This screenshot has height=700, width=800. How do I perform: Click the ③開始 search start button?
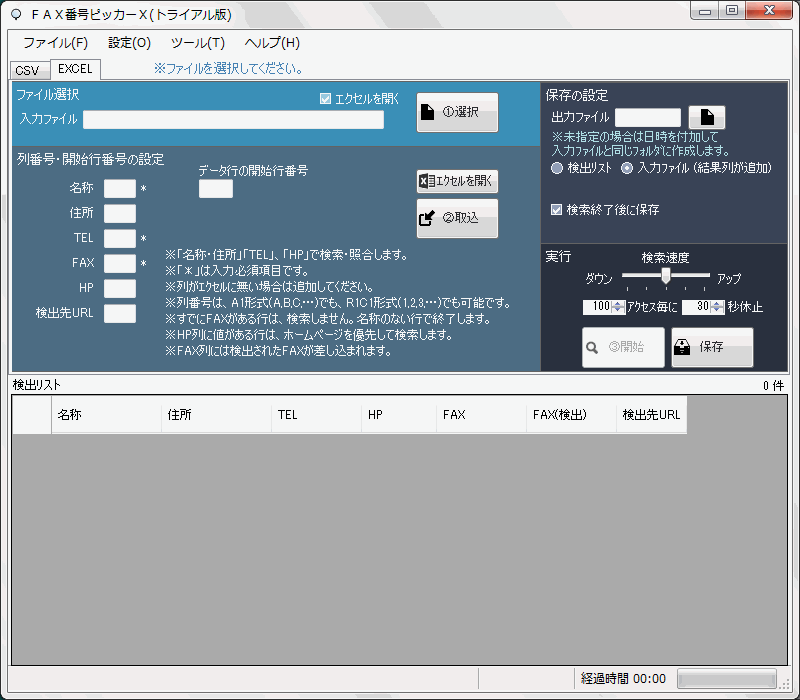pyautogui.click(x=623, y=347)
